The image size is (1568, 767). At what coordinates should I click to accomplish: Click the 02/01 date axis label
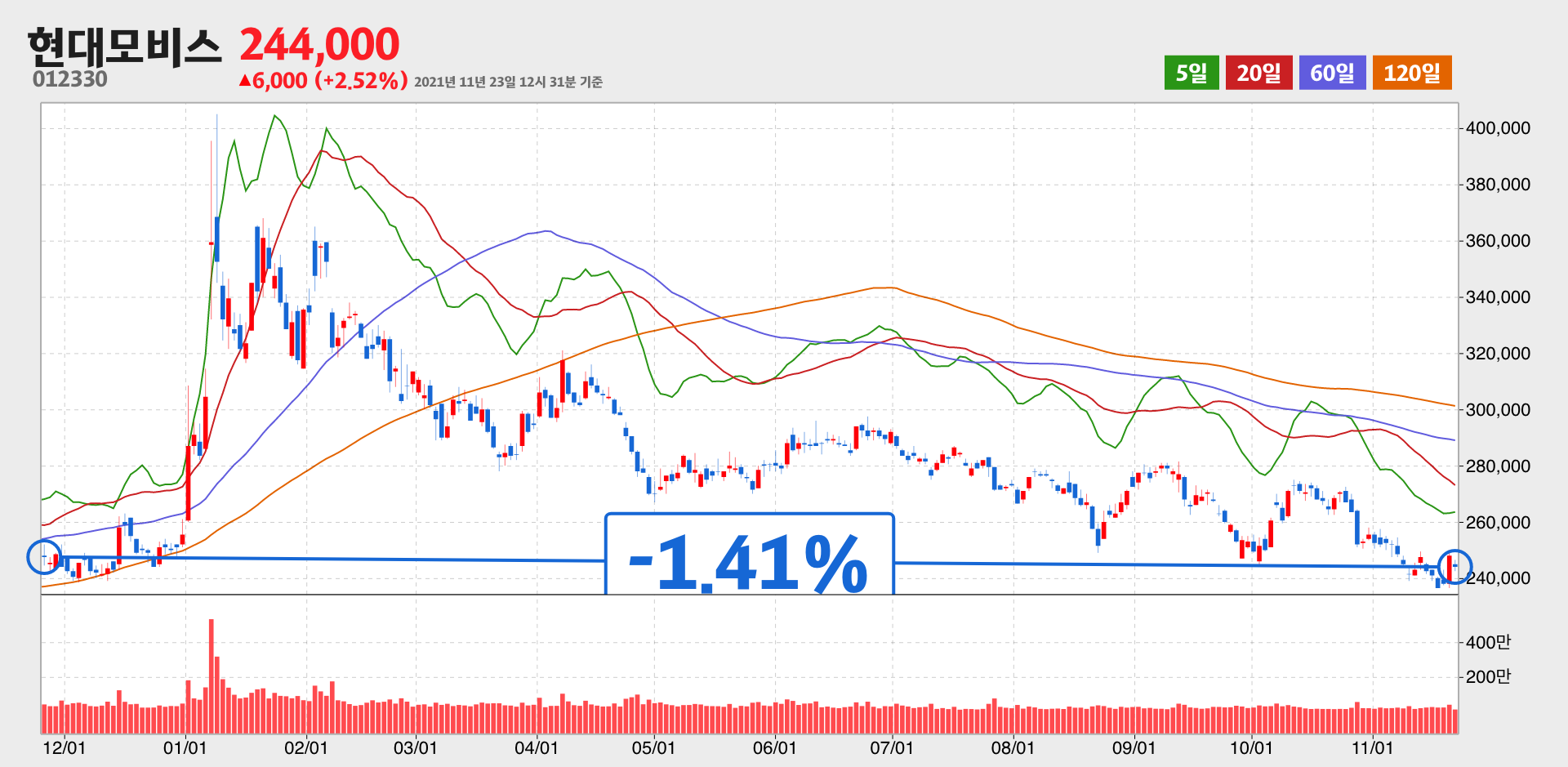[x=305, y=748]
